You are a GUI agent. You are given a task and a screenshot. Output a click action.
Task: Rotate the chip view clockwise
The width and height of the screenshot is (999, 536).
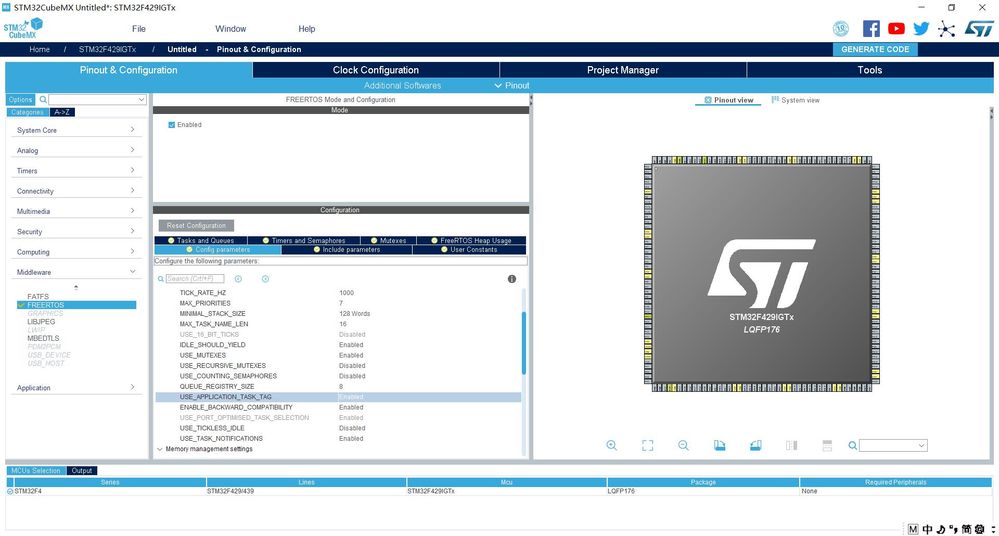[x=719, y=445]
